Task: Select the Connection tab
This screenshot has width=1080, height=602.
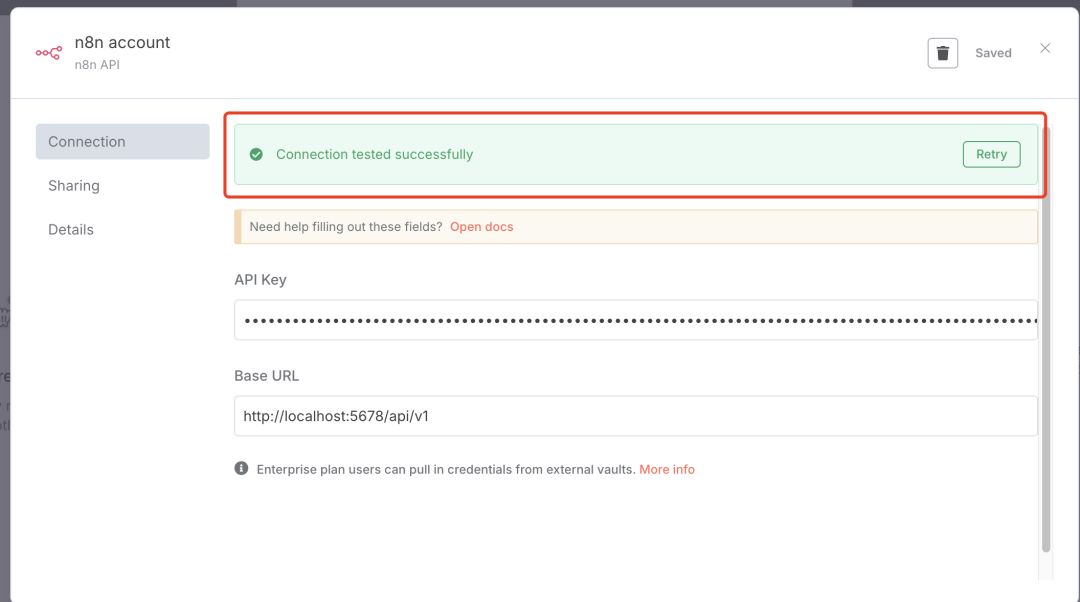Action: (122, 142)
